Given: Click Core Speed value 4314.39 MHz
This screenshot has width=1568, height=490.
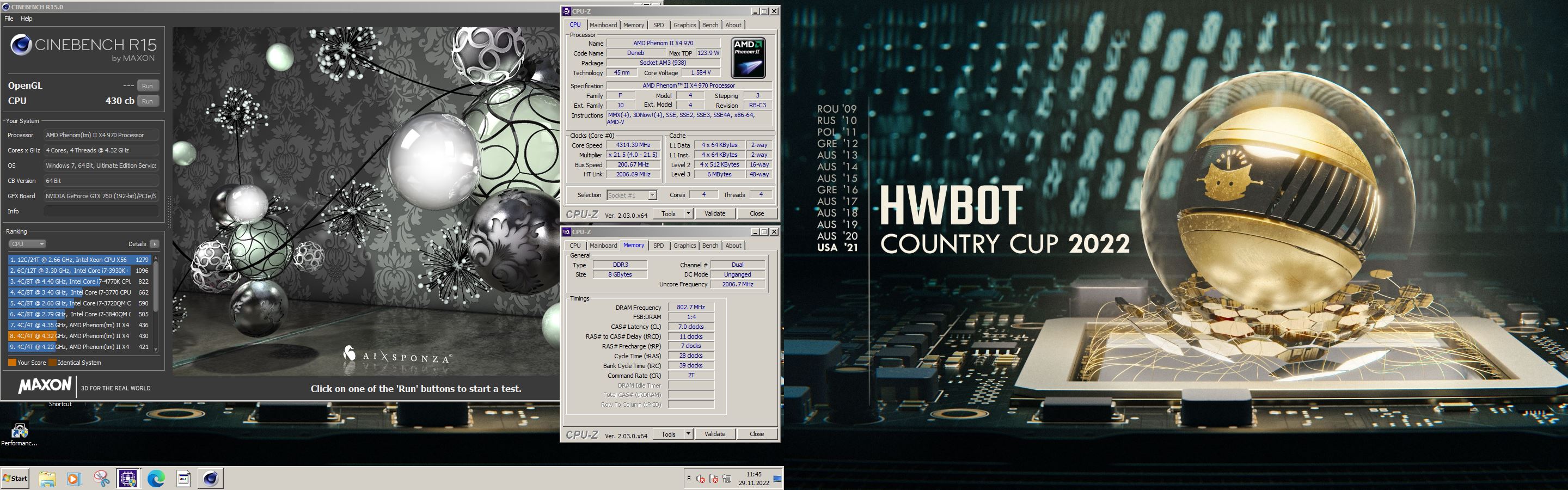Looking at the screenshot, I should pos(633,145).
